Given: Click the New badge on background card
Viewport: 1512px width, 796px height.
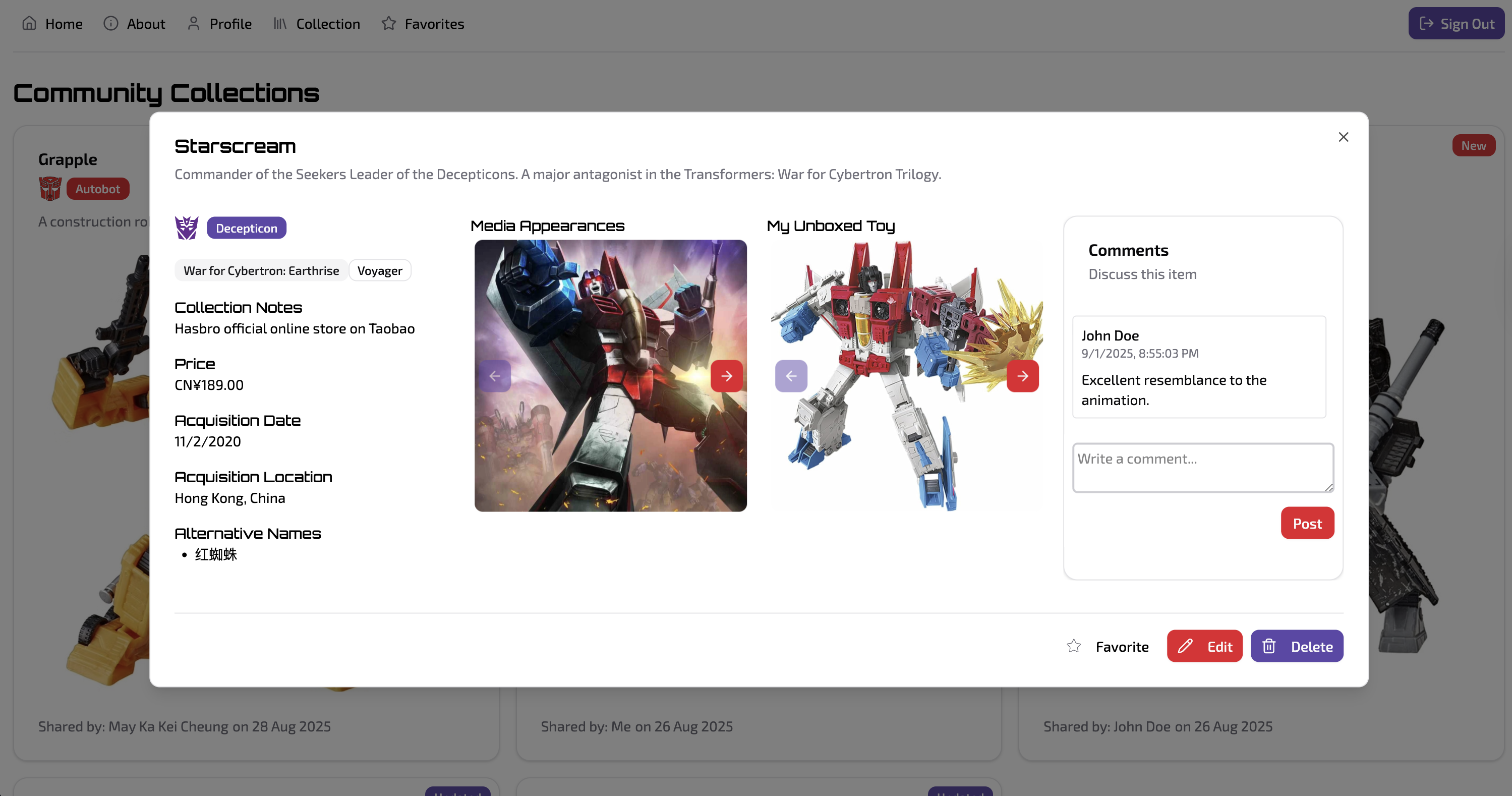Looking at the screenshot, I should click(x=1473, y=145).
